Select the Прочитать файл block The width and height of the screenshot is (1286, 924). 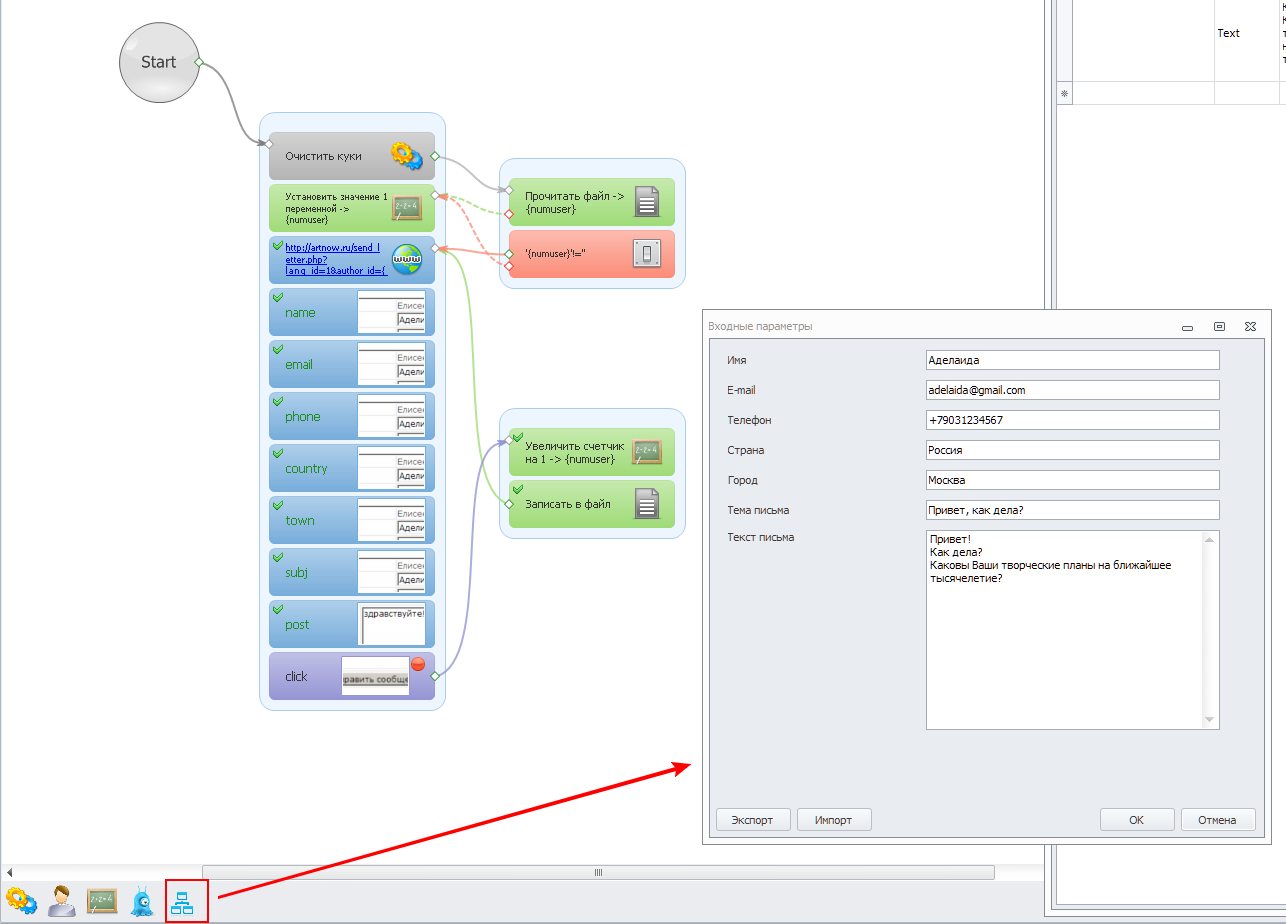coord(592,202)
